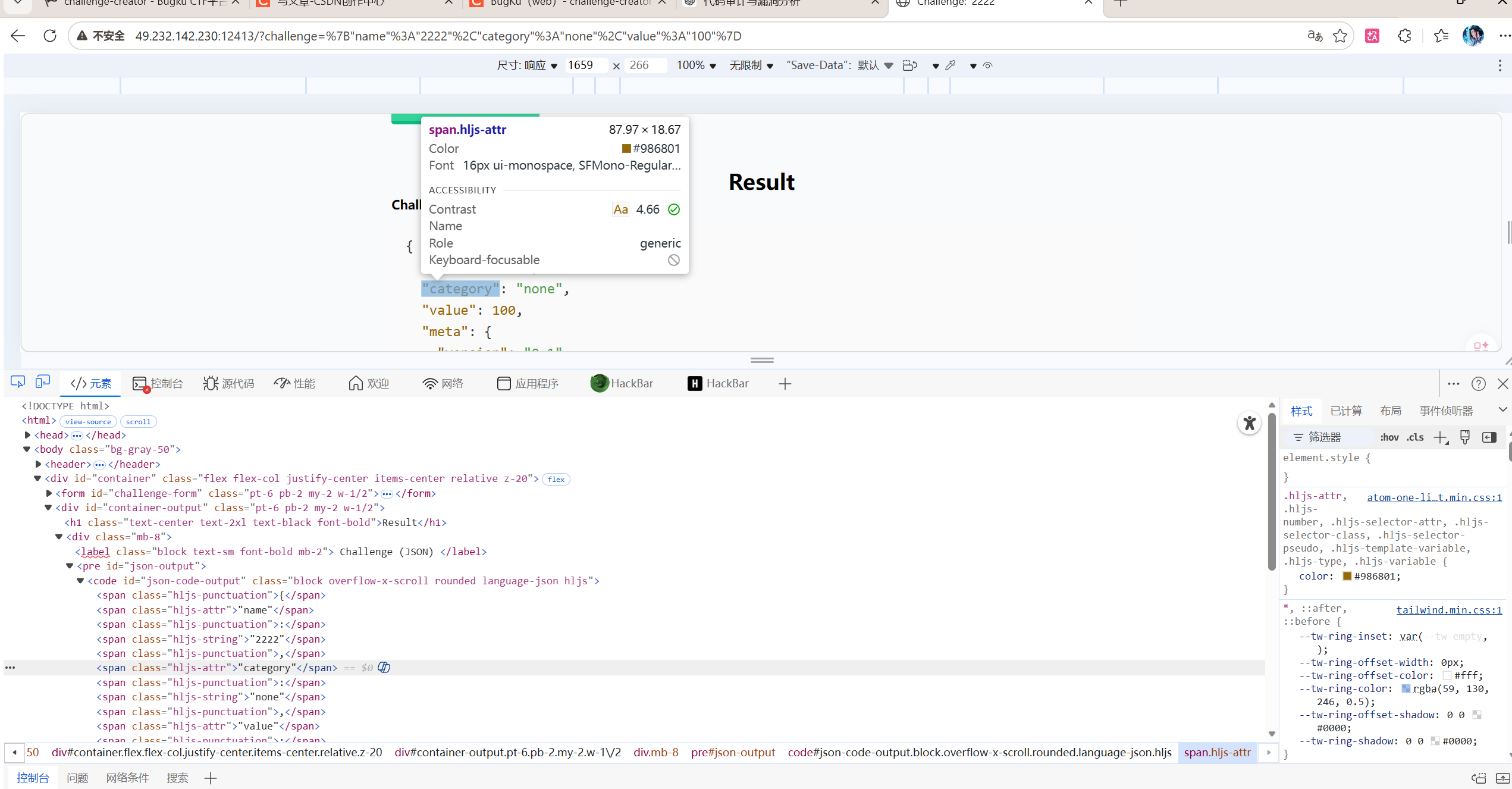Open the browser extensions puzzle icon
Viewport: 1512px width, 789px height.
tap(1404, 36)
